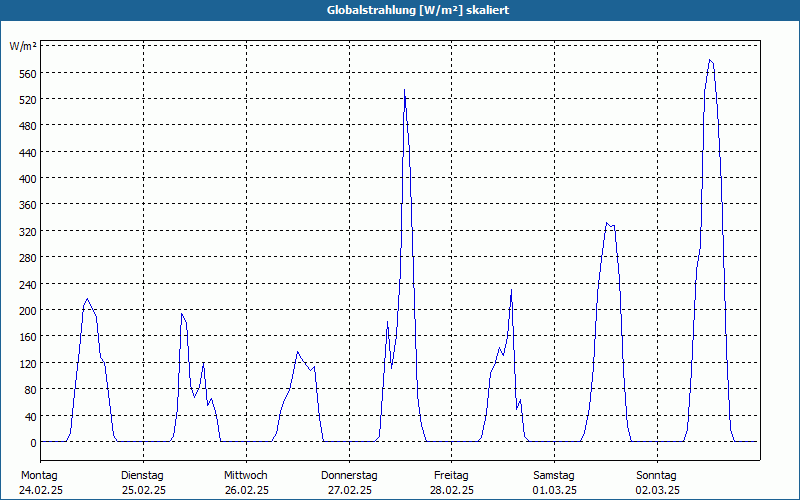Select the 0 y-axis value
The image size is (800, 500).
click(34, 443)
